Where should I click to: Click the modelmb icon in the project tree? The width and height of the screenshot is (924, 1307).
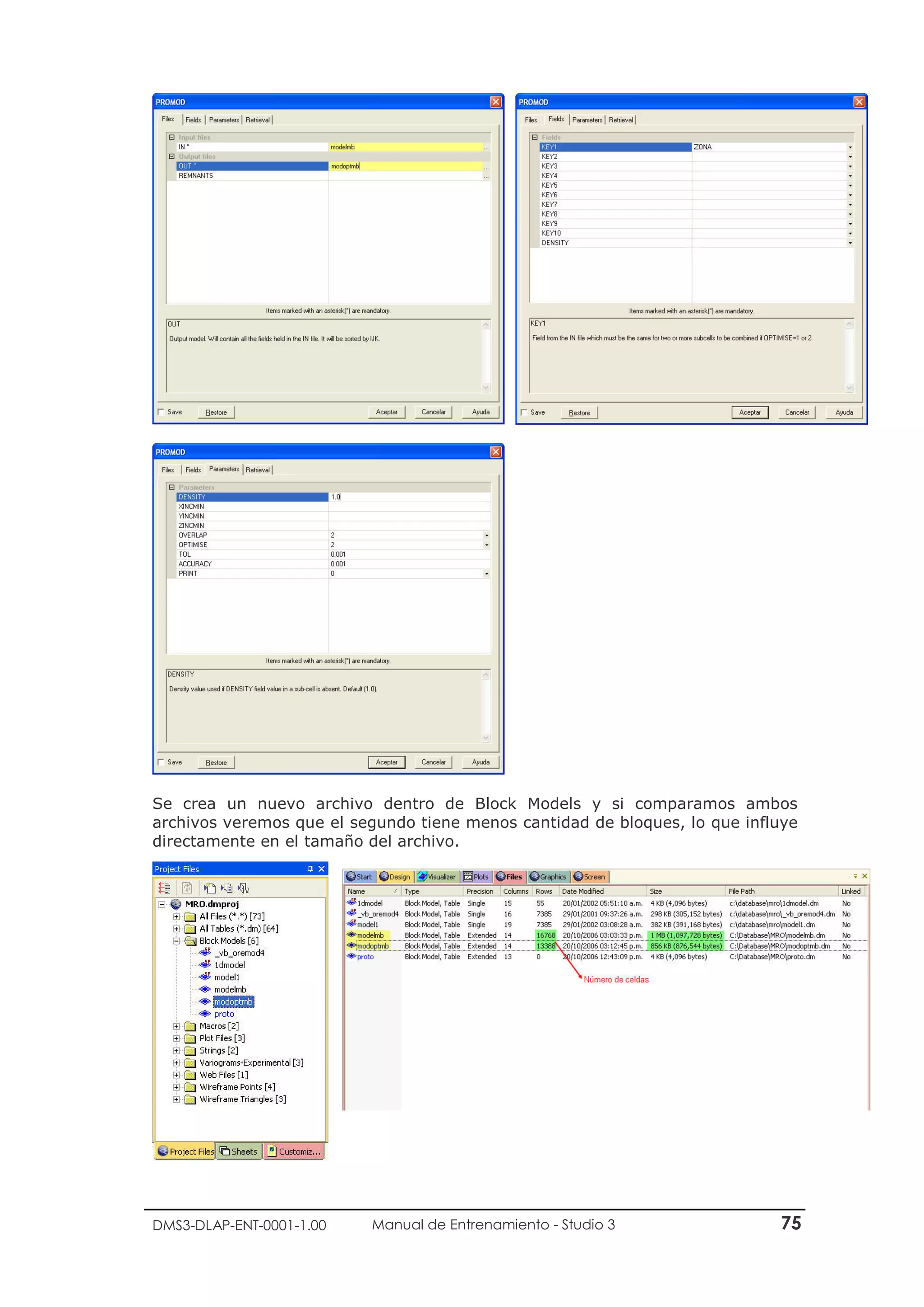(205, 989)
